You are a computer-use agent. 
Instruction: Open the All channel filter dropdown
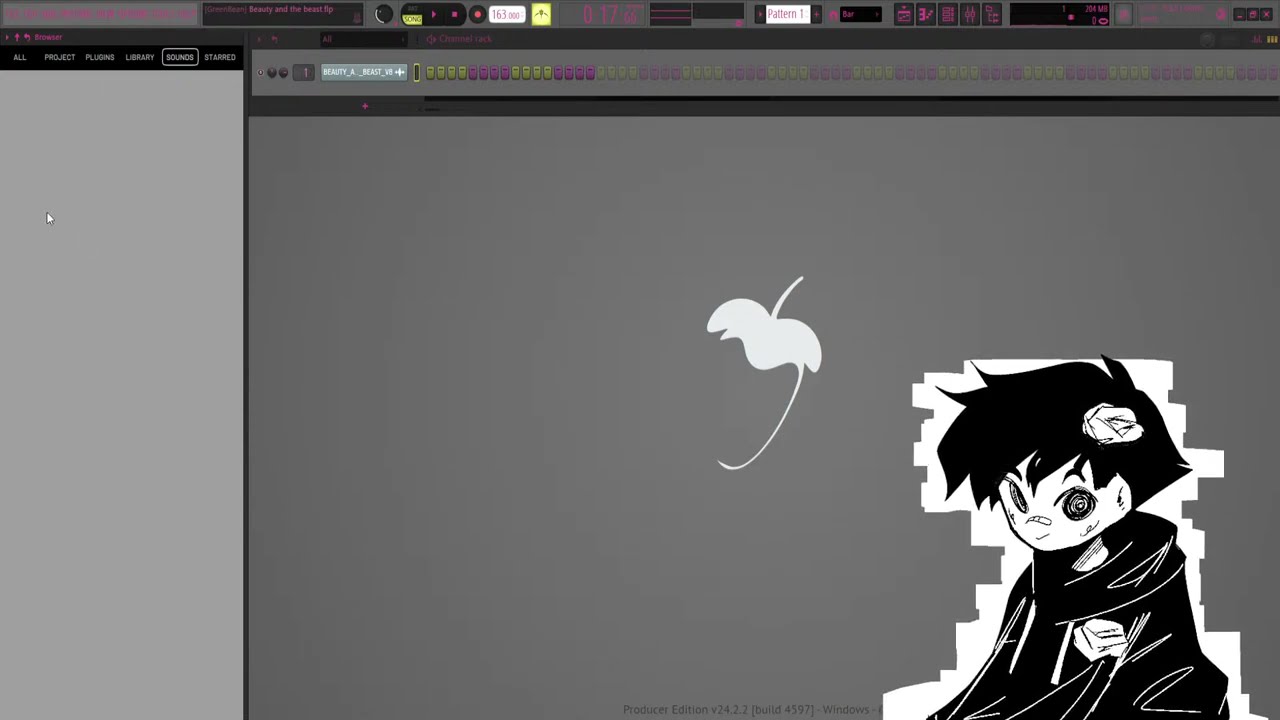pyautogui.click(x=362, y=39)
